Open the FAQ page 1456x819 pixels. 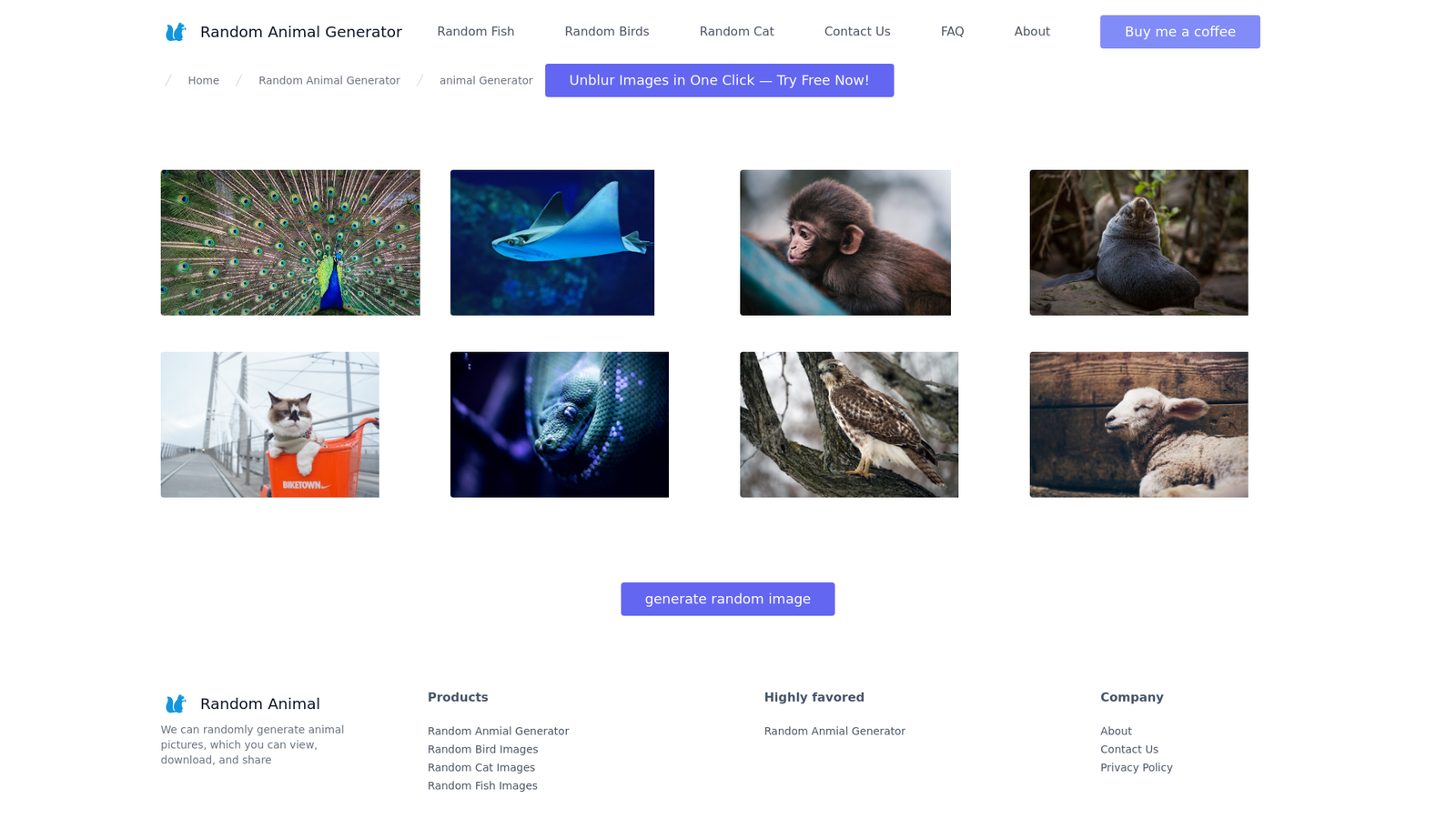[x=952, y=32]
